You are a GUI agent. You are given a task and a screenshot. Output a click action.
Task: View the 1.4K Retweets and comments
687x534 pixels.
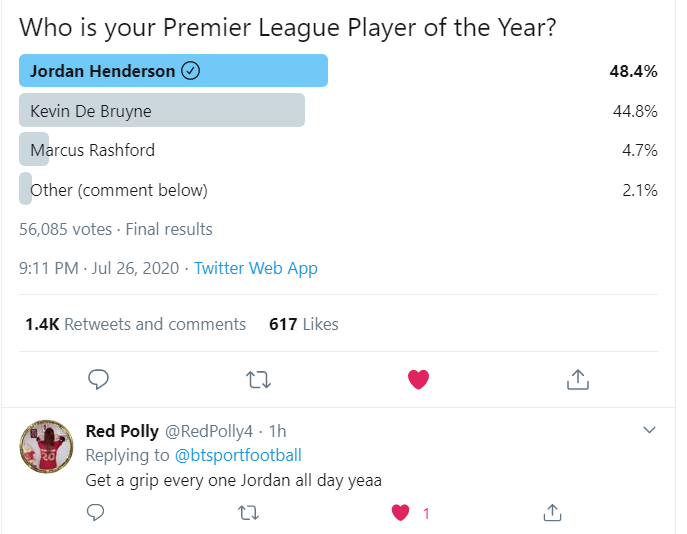[x=135, y=324]
